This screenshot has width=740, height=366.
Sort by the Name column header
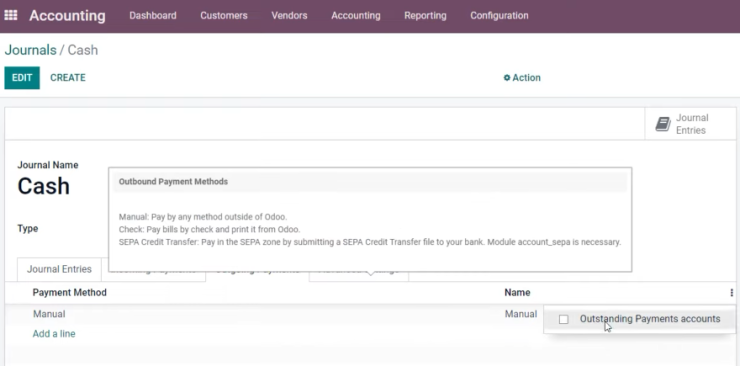click(x=517, y=292)
